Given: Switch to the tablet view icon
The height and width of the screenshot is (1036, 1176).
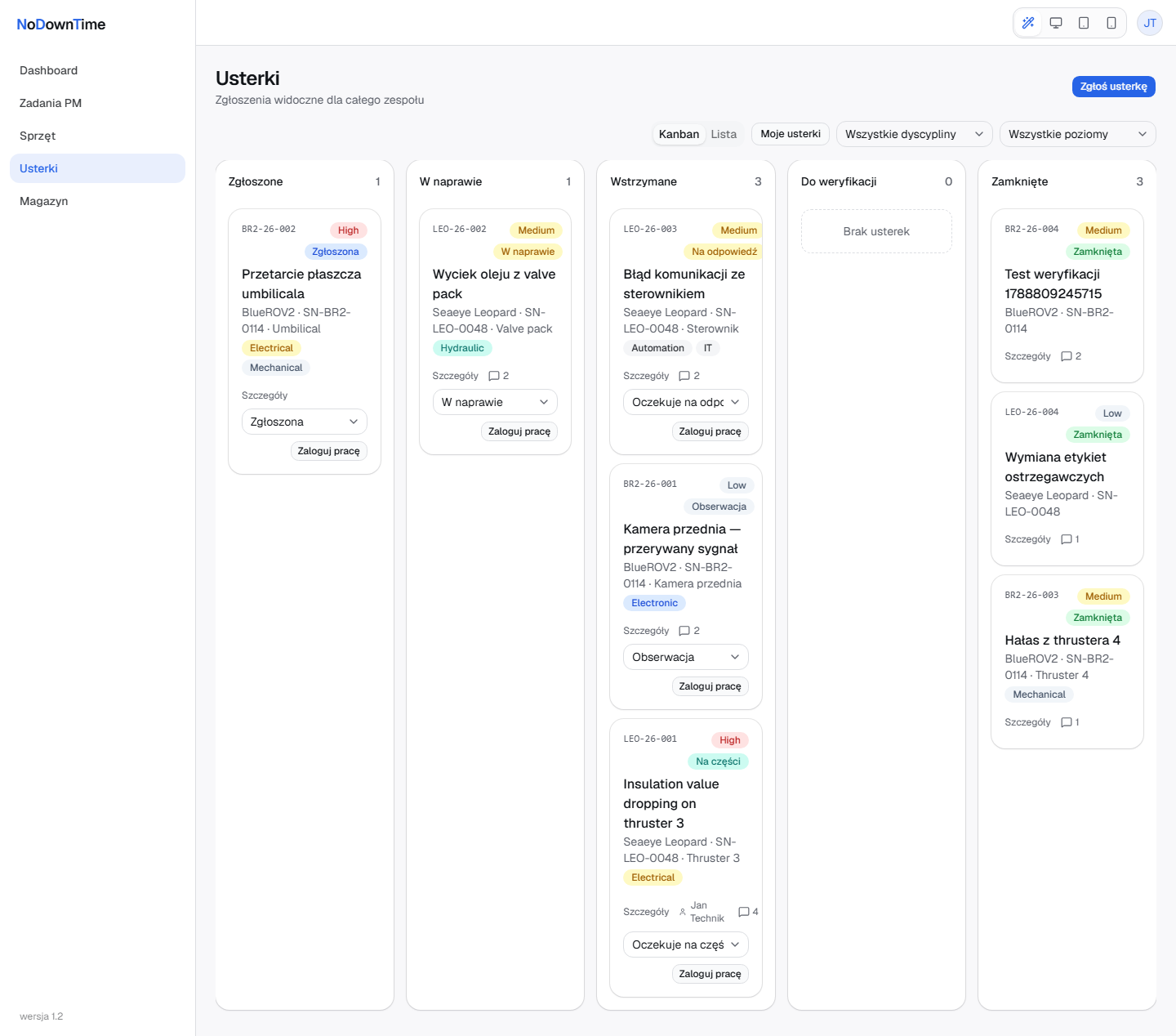Looking at the screenshot, I should click(x=1084, y=23).
